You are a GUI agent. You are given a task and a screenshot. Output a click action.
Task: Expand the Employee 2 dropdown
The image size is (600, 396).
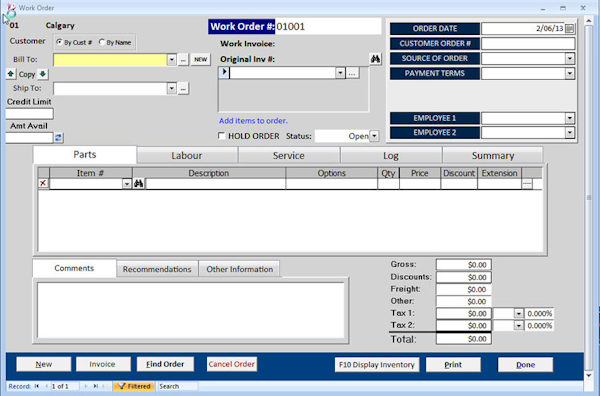point(569,132)
